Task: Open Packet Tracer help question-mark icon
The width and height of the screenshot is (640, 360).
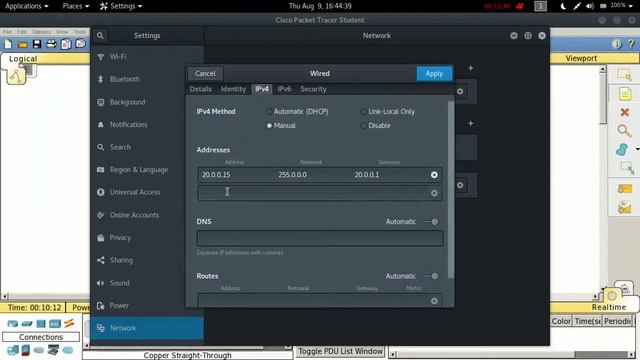Action: (631, 44)
